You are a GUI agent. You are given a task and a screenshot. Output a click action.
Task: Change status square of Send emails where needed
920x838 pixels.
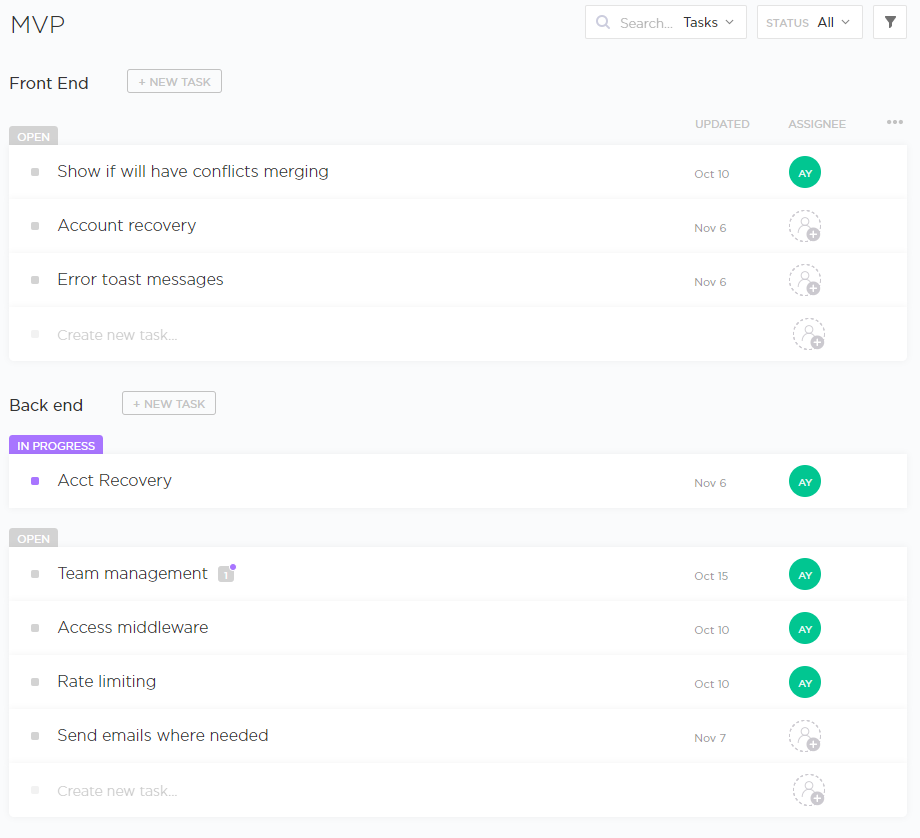click(x=35, y=736)
